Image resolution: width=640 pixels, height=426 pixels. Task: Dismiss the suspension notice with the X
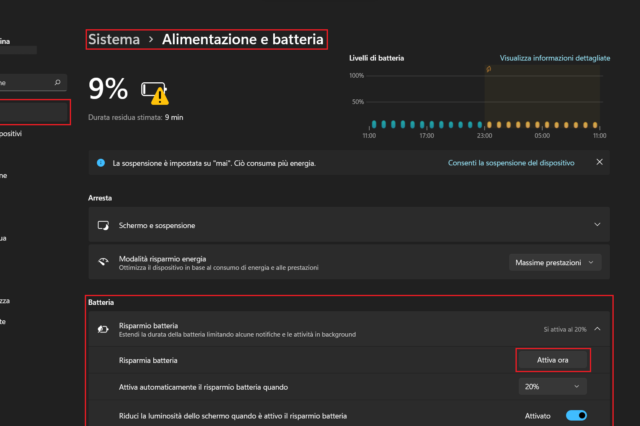pos(599,162)
